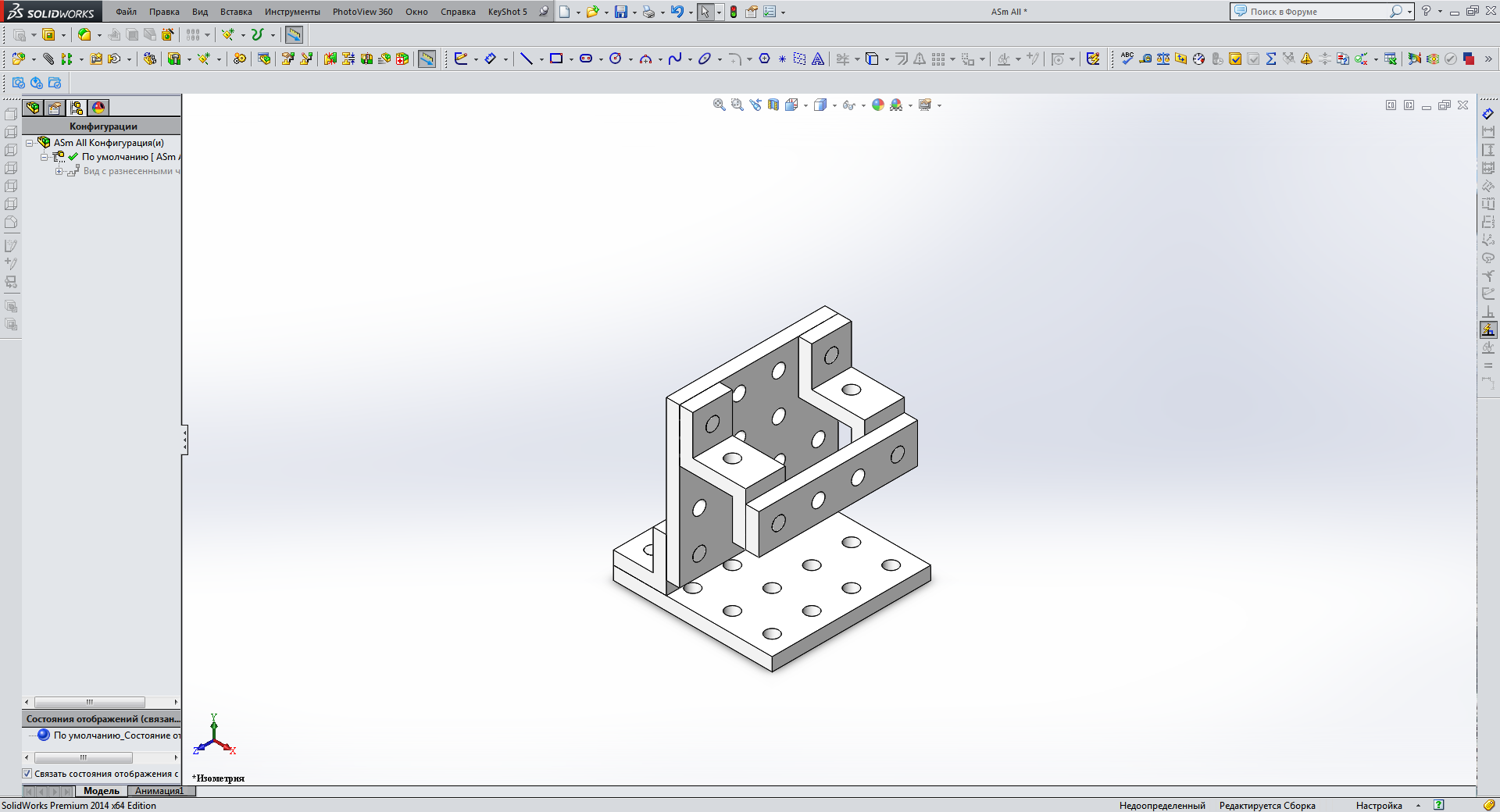The width and height of the screenshot is (1500, 812).
Task: Click the New document icon
Action: tap(564, 12)
